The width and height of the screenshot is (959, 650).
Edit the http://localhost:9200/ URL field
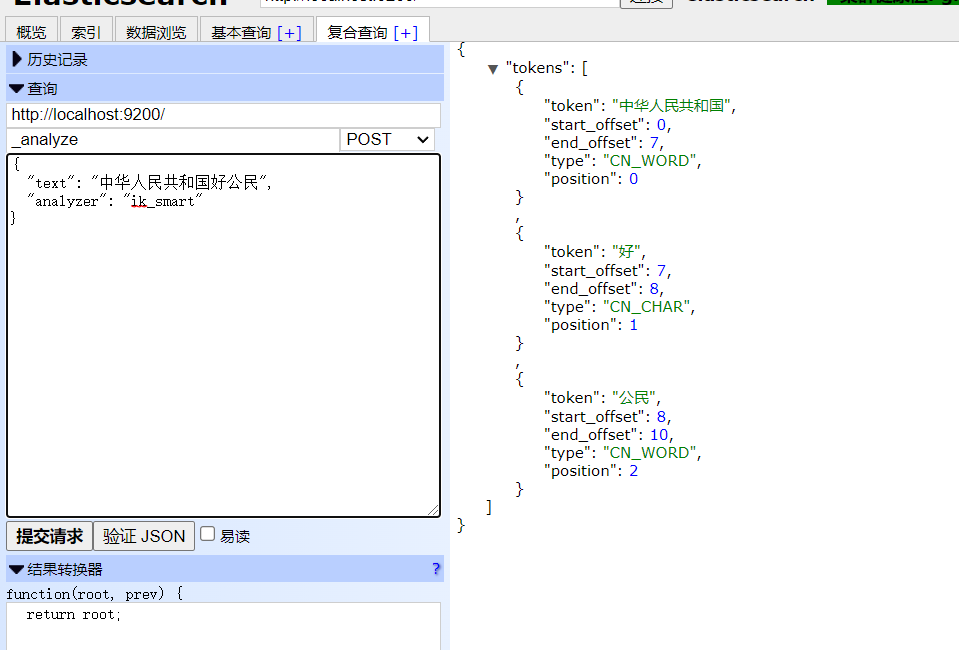tap(223, 115)
